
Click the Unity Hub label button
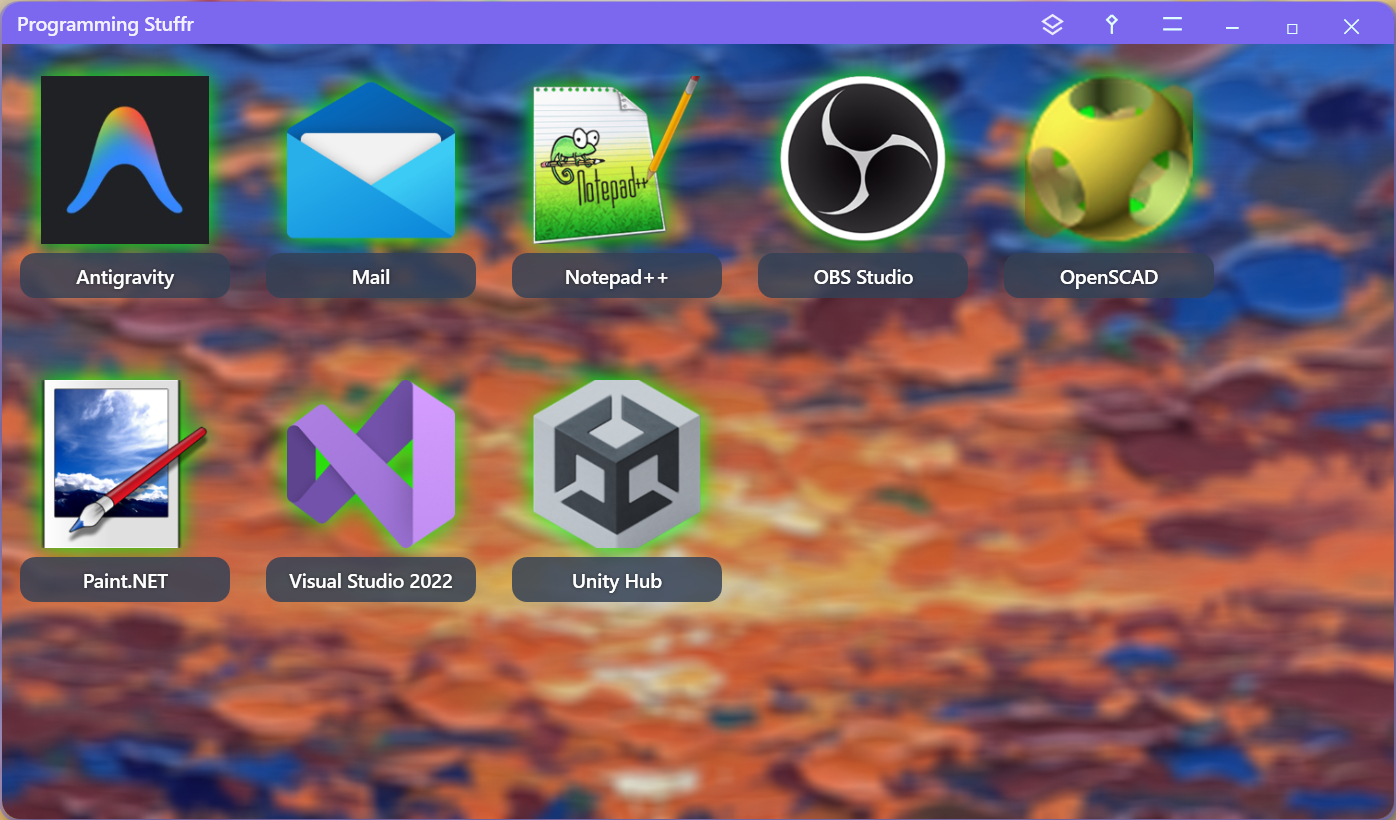[x=616, y=580]
